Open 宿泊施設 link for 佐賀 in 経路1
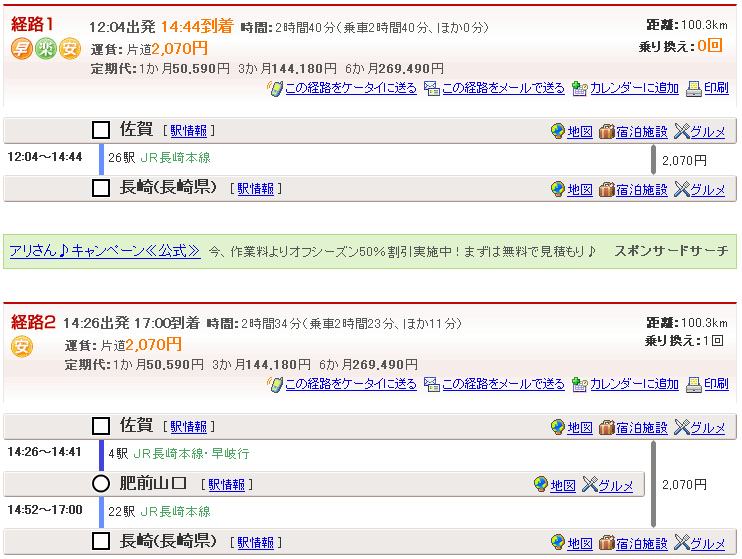Screen dimensions: 742x559 pos(642,132)
